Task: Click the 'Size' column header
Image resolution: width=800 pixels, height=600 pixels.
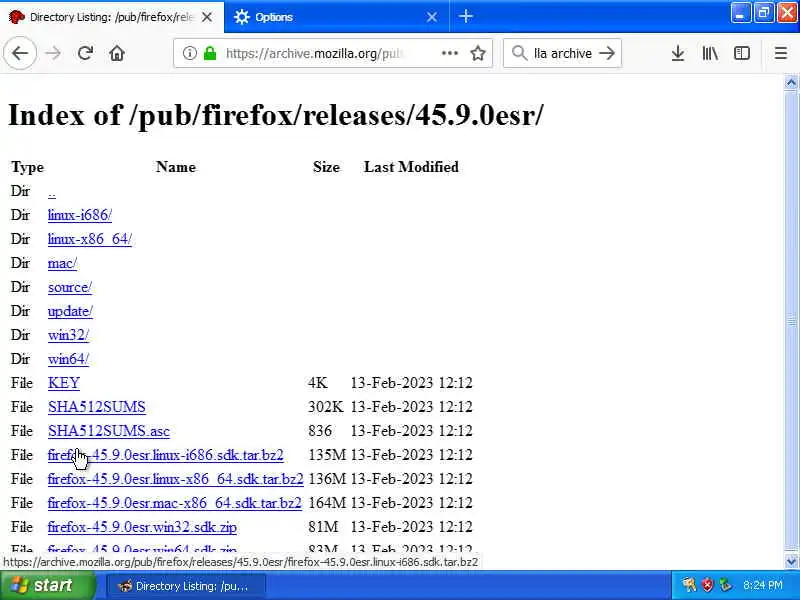Action: 326,167
